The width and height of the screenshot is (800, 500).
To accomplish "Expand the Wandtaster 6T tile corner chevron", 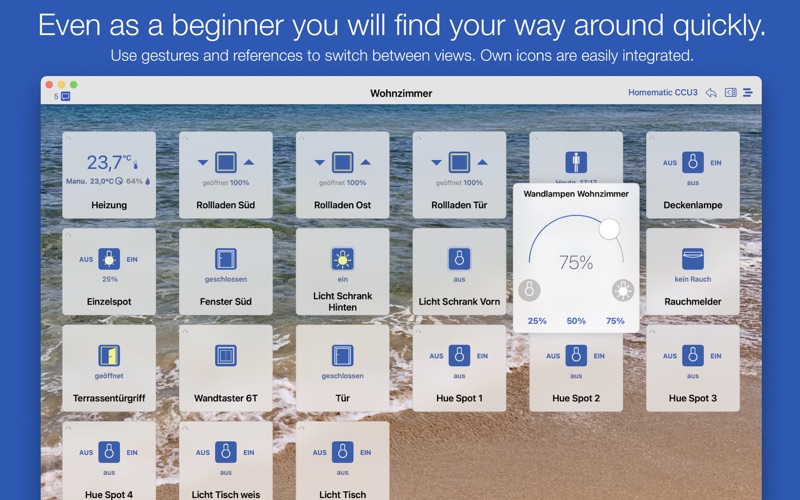I will click(x=185, y=331).
